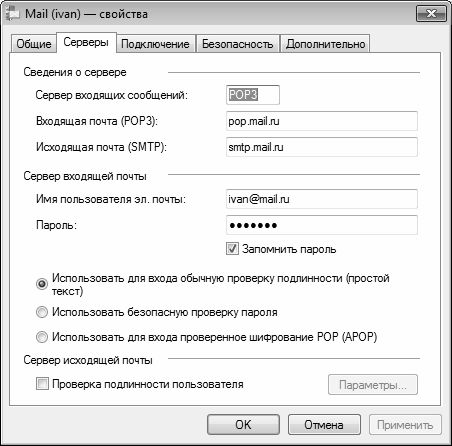452x446 pixels.
Task: Enable Проверка подлинности пользователя checkbox
Action: pyautogui.click(x=42, y=384)
